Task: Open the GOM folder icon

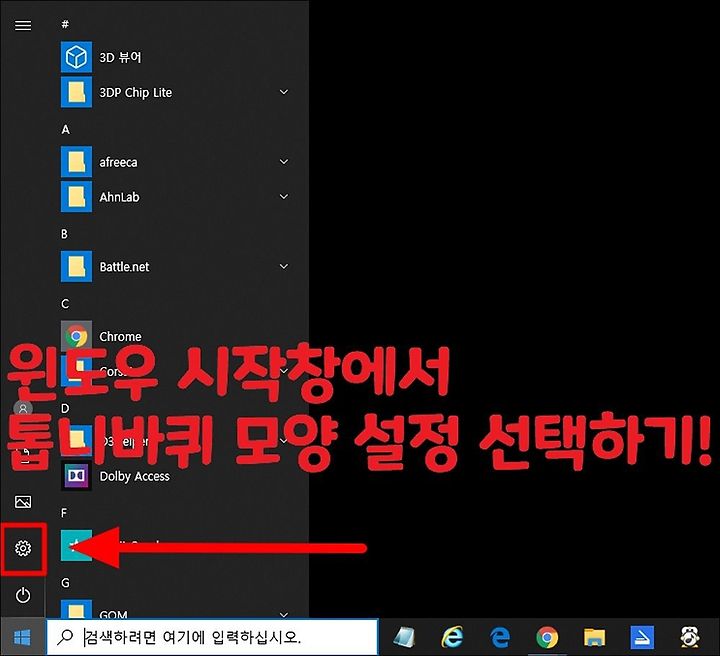Action: 76,609
